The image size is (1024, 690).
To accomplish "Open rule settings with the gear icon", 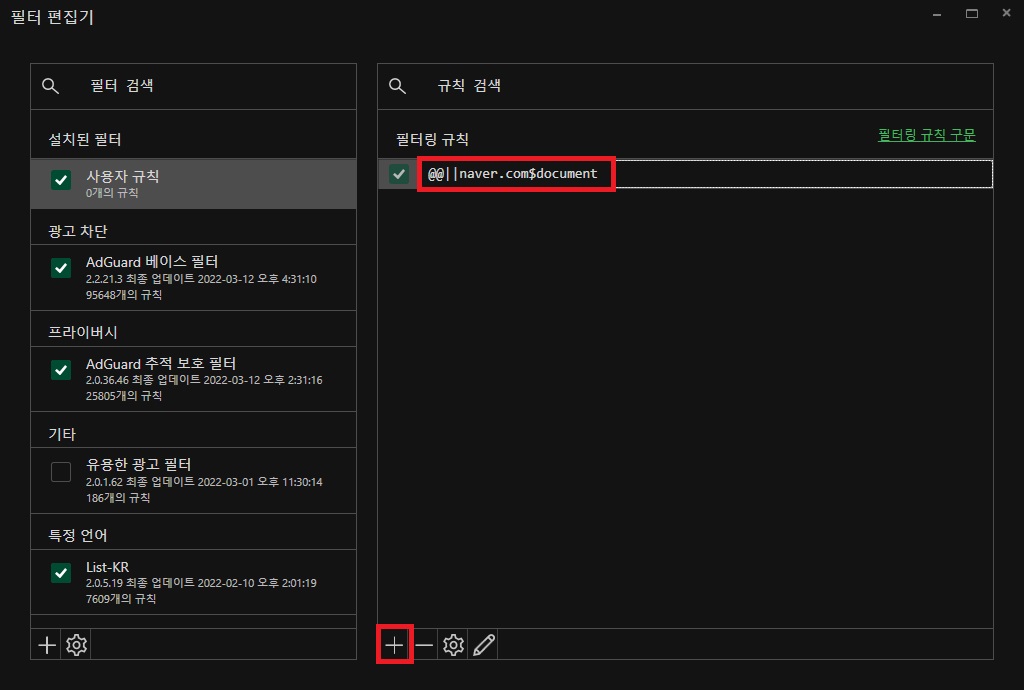I will [x=453, y=644].
